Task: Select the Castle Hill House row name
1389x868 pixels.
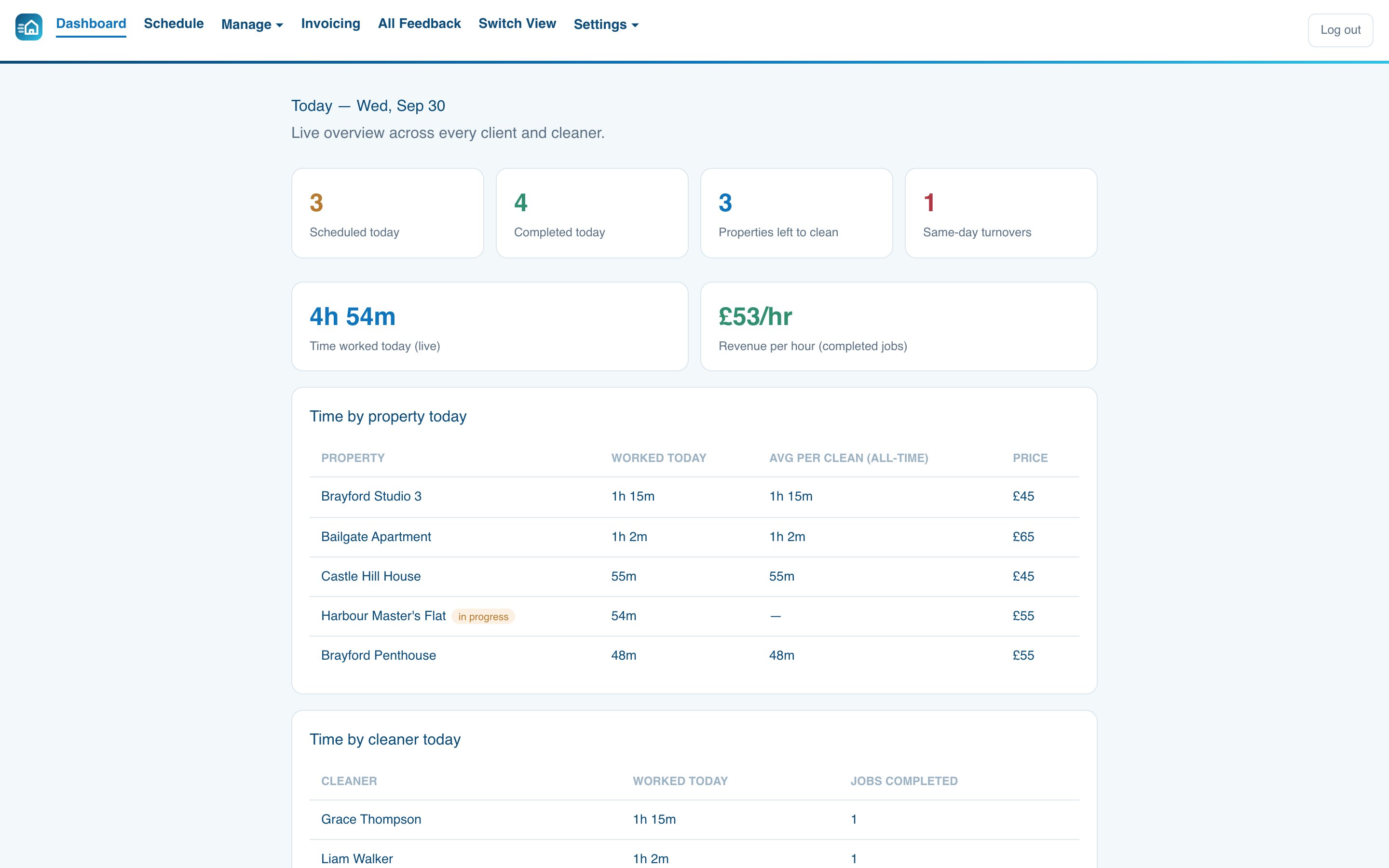Action: click(x=371, y=576)
